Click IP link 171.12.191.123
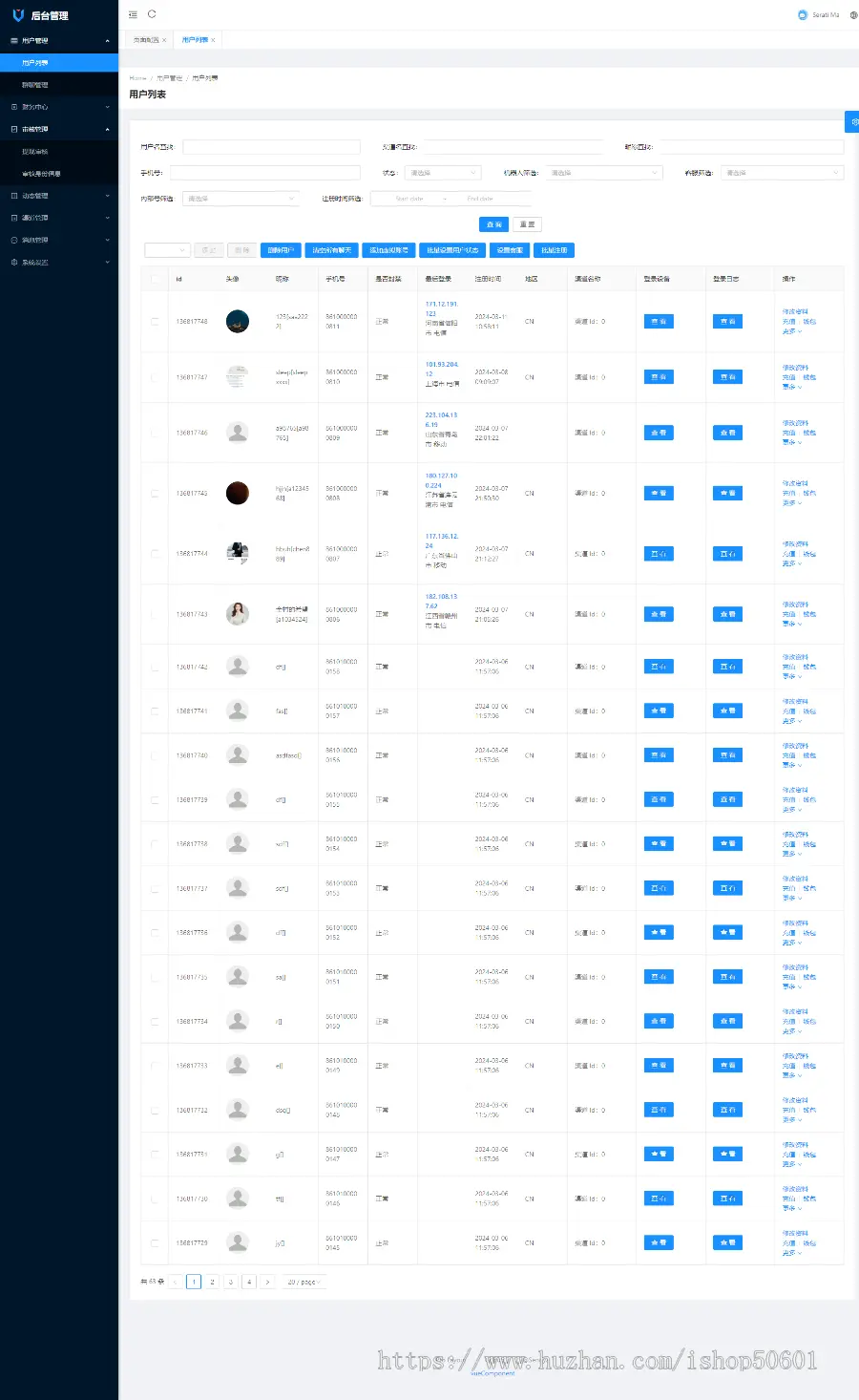The width and height of the screenshot is (859, 1400). click(x=442, y=308)
